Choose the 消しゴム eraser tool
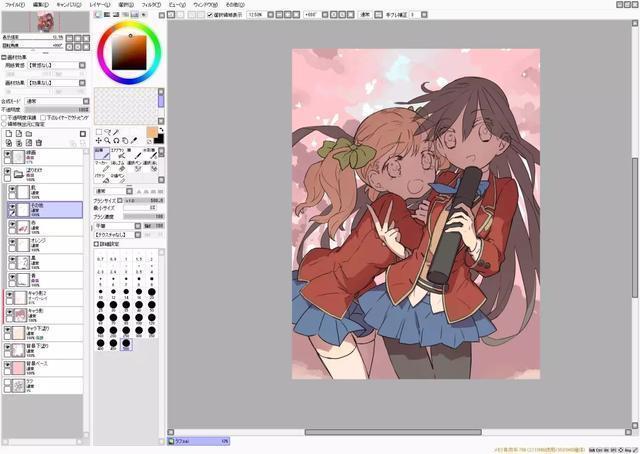The image size is (640, 454). pos(118,166)
